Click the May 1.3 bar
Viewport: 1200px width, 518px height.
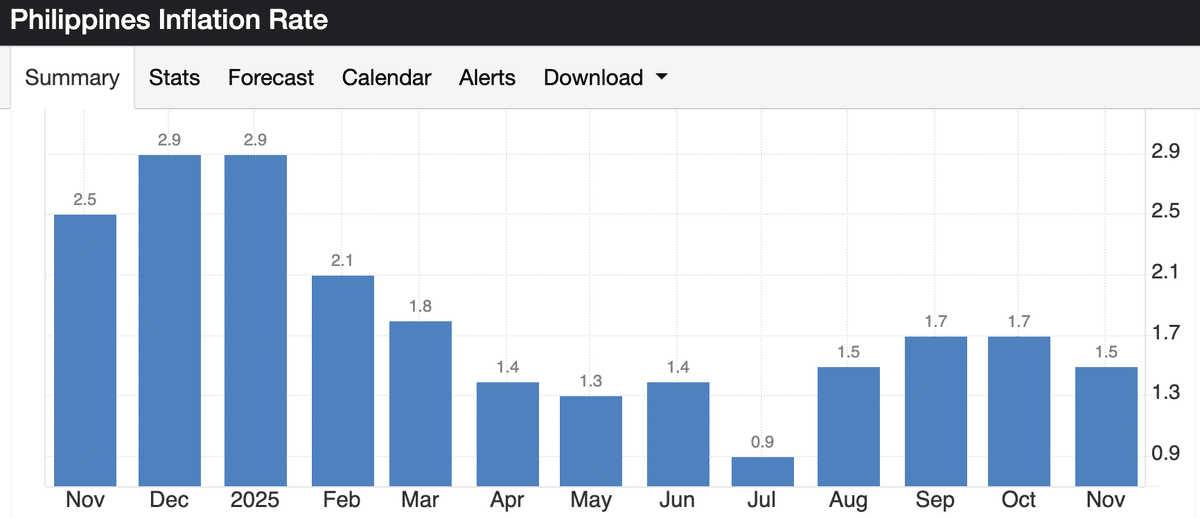click(x=591, y=440)
